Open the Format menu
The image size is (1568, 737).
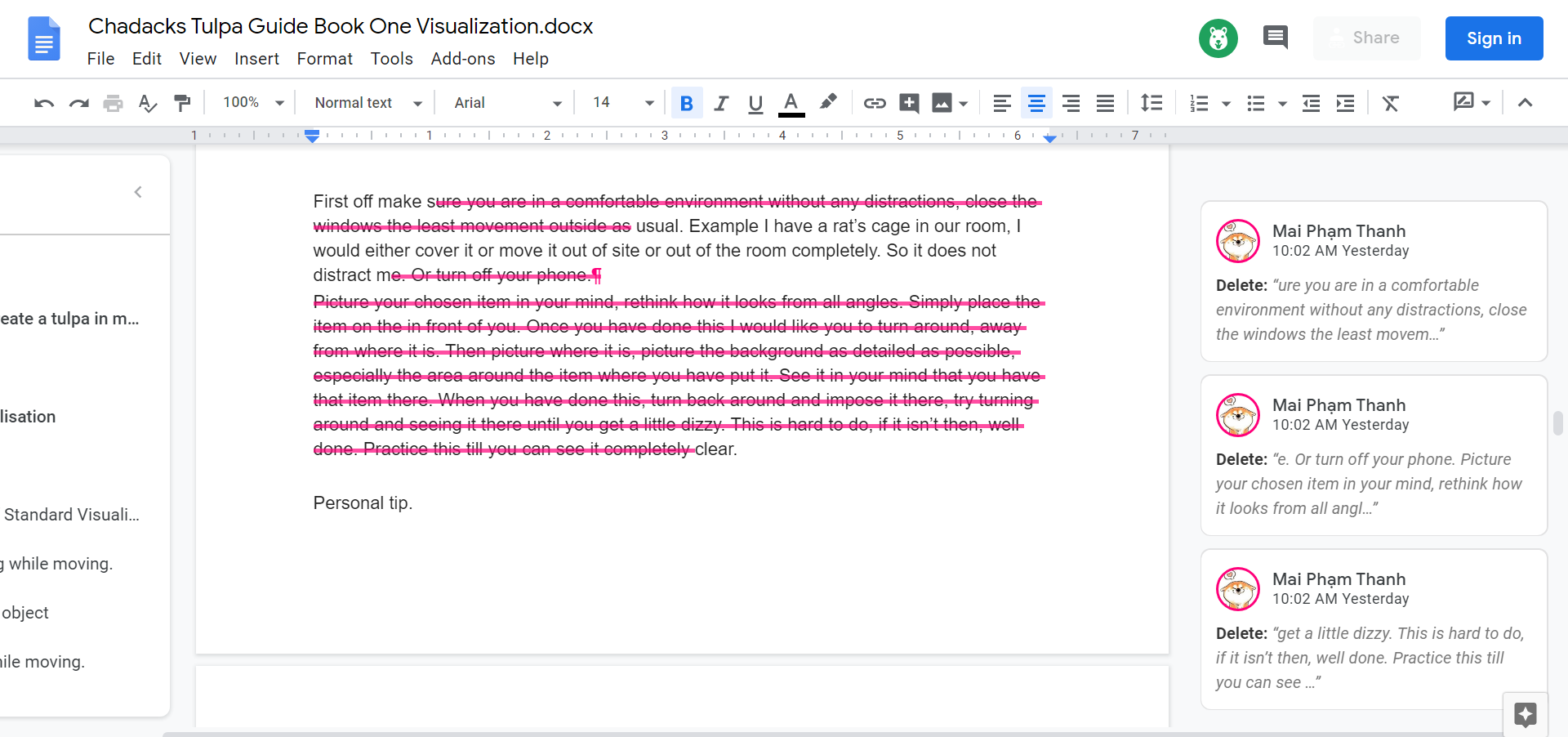(x=325, y=59)
